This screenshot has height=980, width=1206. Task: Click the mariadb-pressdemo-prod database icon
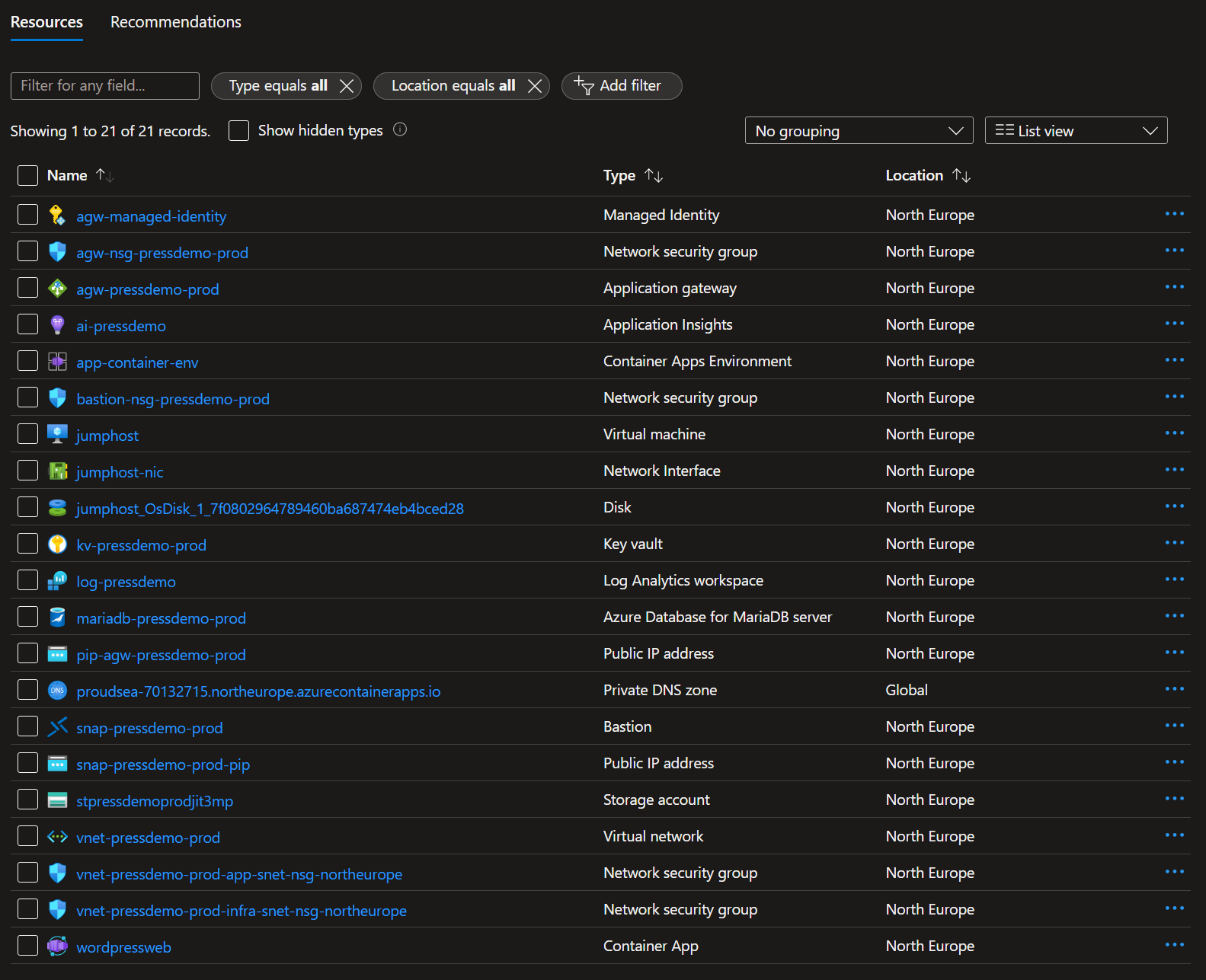coord(57,617)
